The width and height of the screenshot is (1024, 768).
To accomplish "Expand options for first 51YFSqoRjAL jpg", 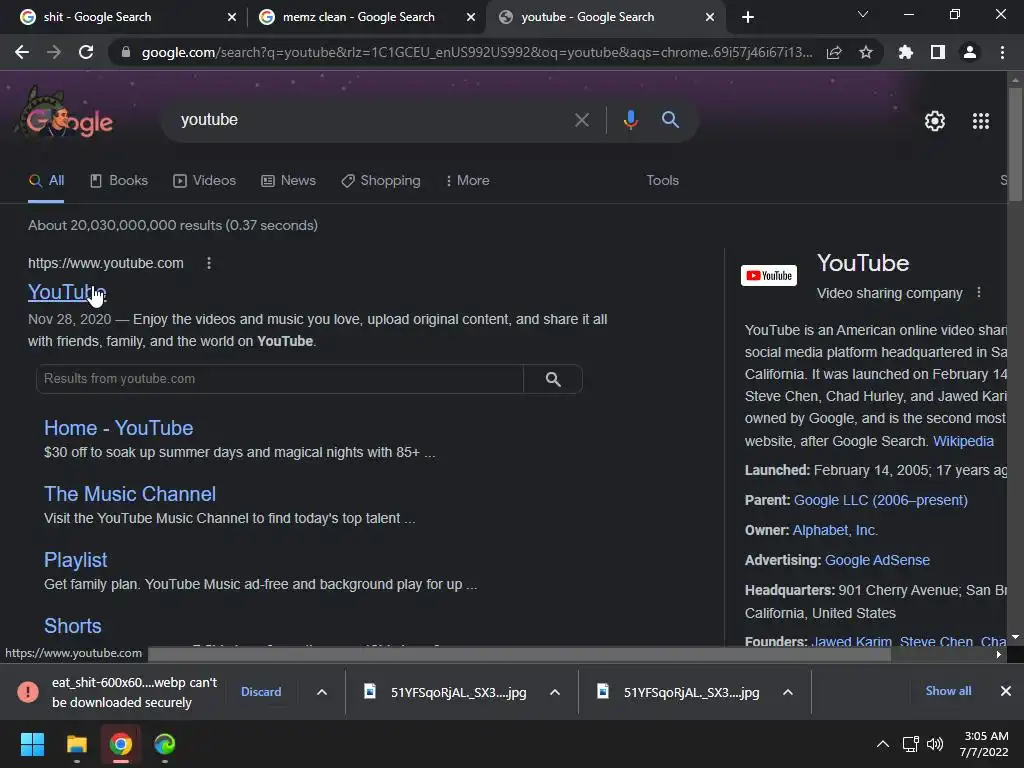I will (554, 692).
